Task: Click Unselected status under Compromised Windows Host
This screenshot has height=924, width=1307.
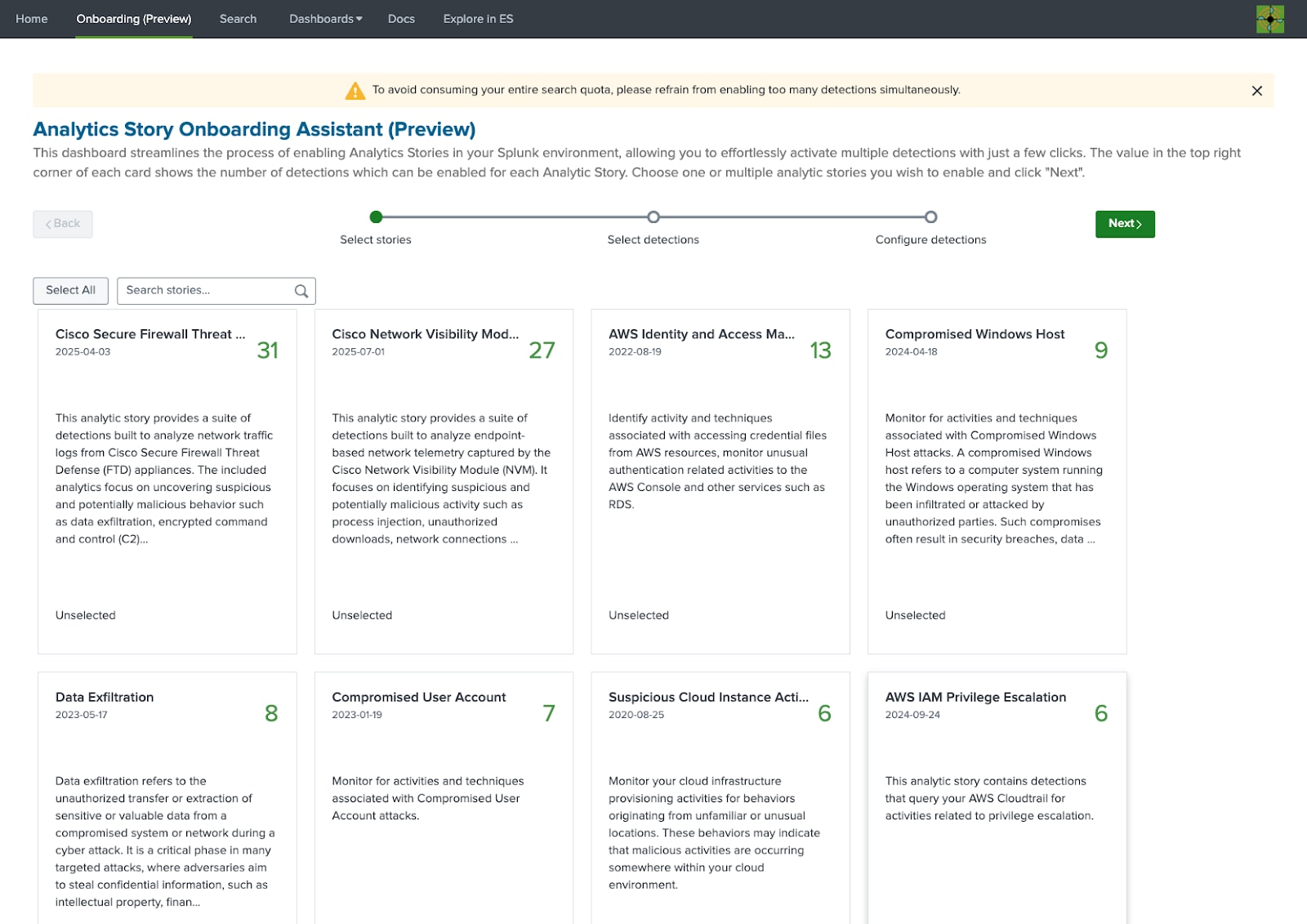Action: click(x=915, y=615)
